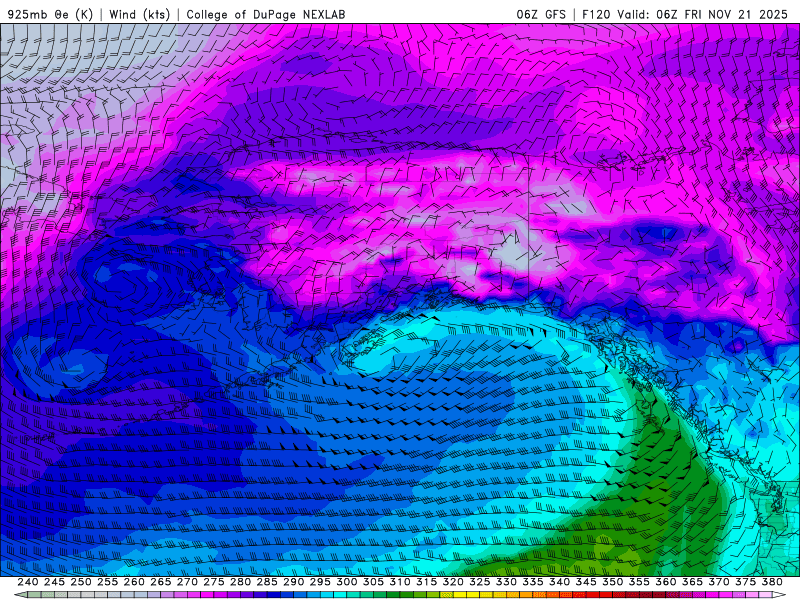Image resolution: width=800 pixels, height=600 pixels.
Task: Click the 'F120' forecast hour text
Action: [x=596, y=14]
